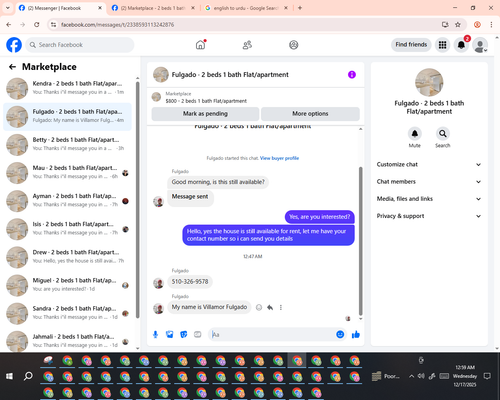Open the Groups icon in top navigation
The height and width of the screenshot is (400, 500).
point(294,45)
